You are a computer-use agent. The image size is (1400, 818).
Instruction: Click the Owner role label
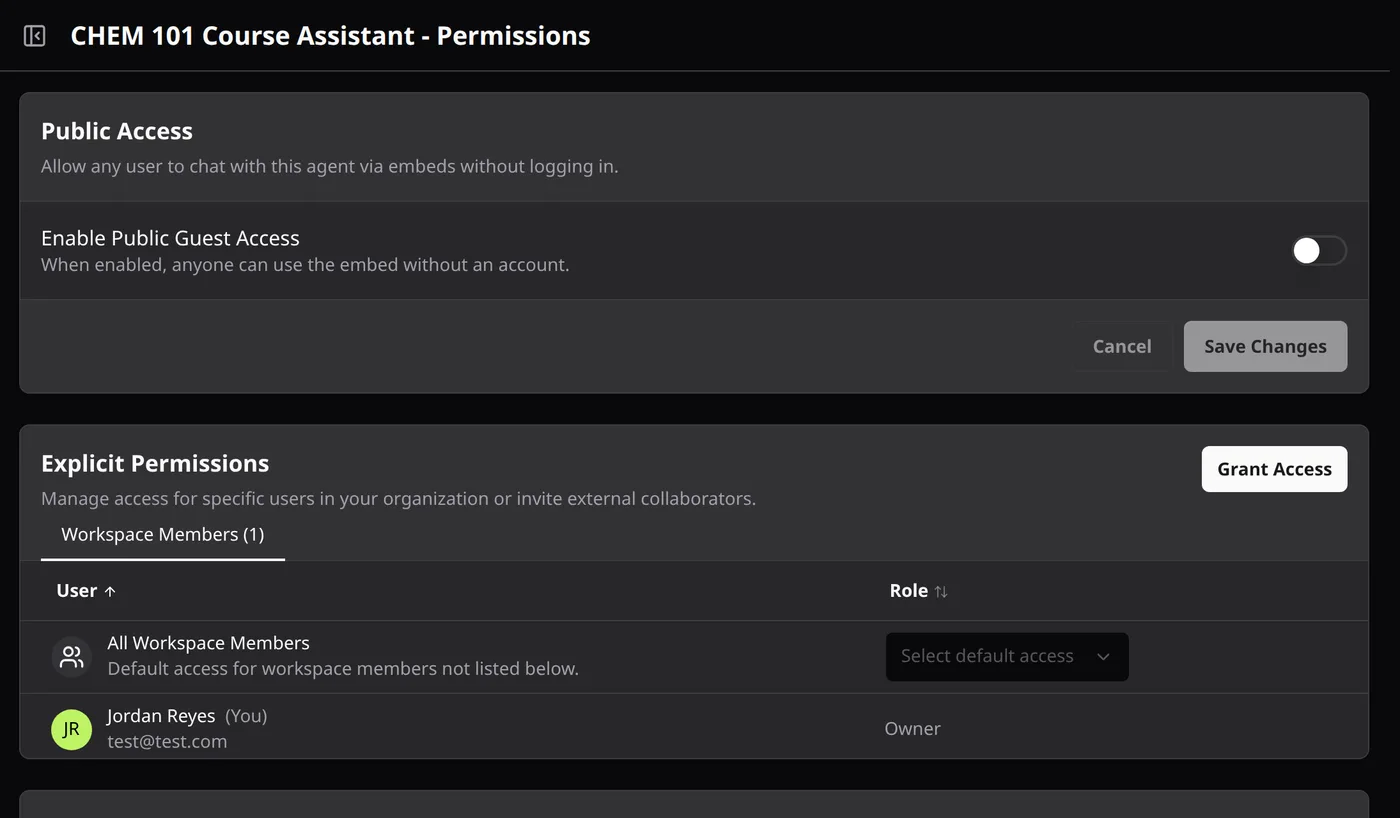pos(913,729)
